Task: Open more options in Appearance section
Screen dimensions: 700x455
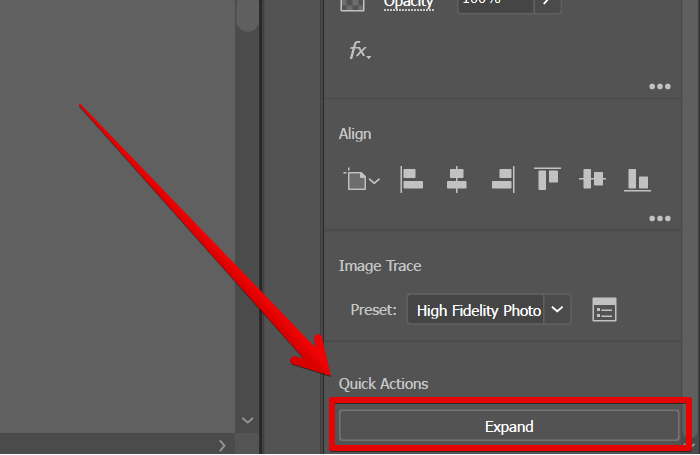Action: (x=660, y=86)
